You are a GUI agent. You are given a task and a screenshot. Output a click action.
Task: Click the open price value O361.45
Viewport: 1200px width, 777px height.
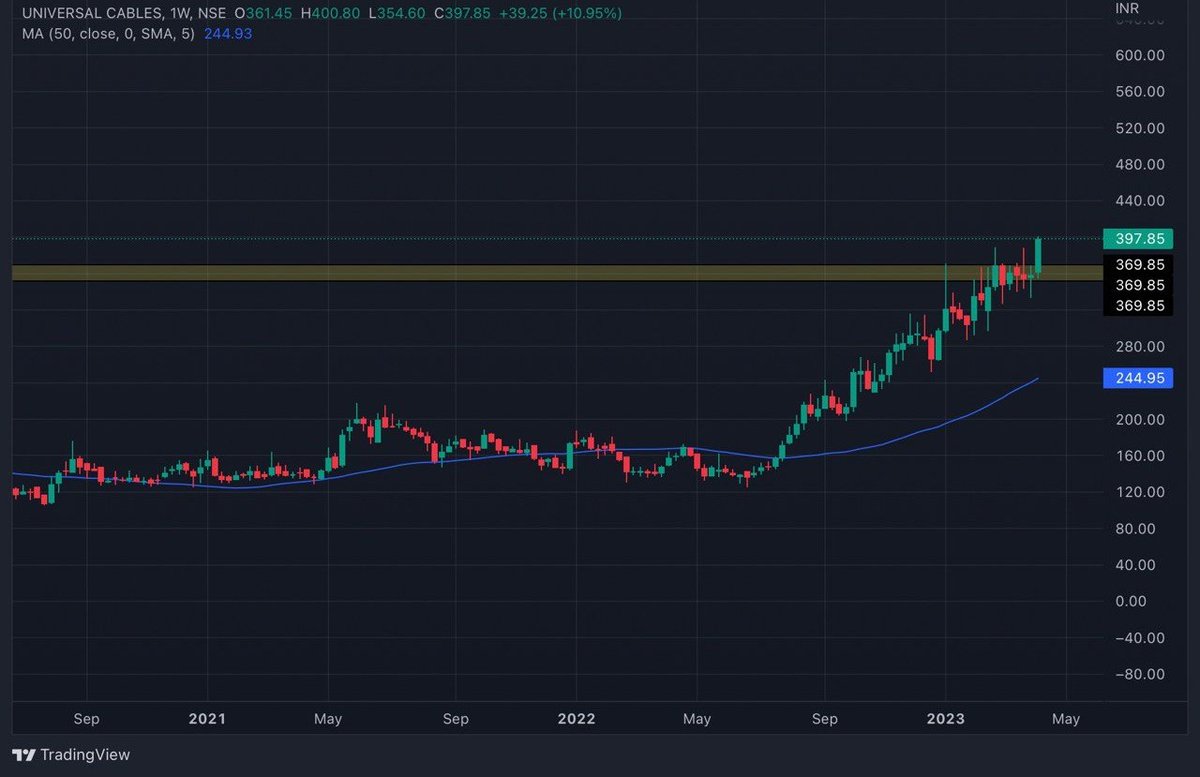pyautogui.click(x=265, y=13)
